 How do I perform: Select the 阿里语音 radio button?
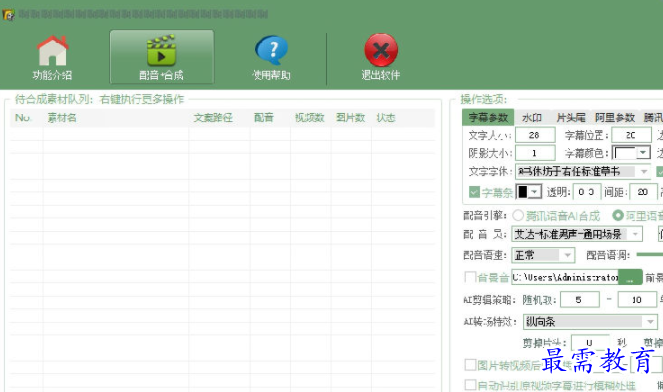pos(618,216)
